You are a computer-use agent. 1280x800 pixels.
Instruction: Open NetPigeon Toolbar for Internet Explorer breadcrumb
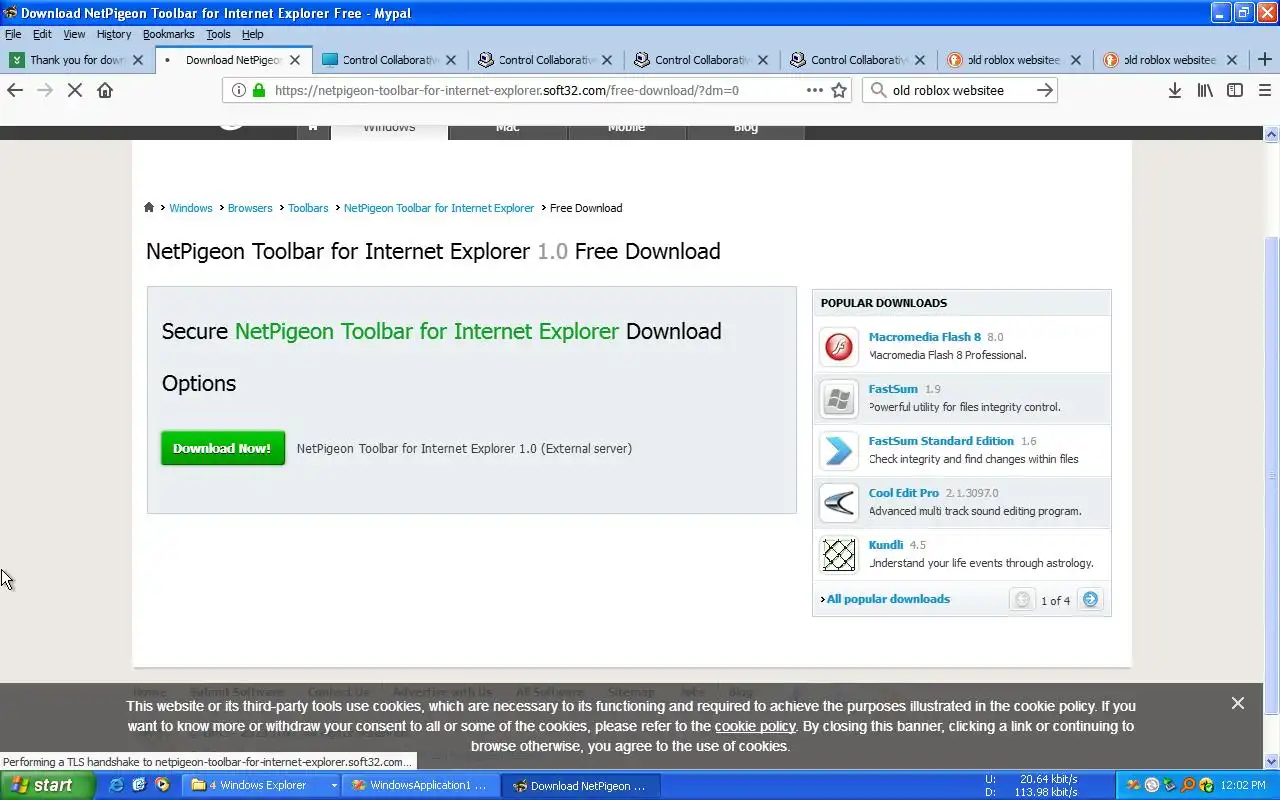pos(439,208)
